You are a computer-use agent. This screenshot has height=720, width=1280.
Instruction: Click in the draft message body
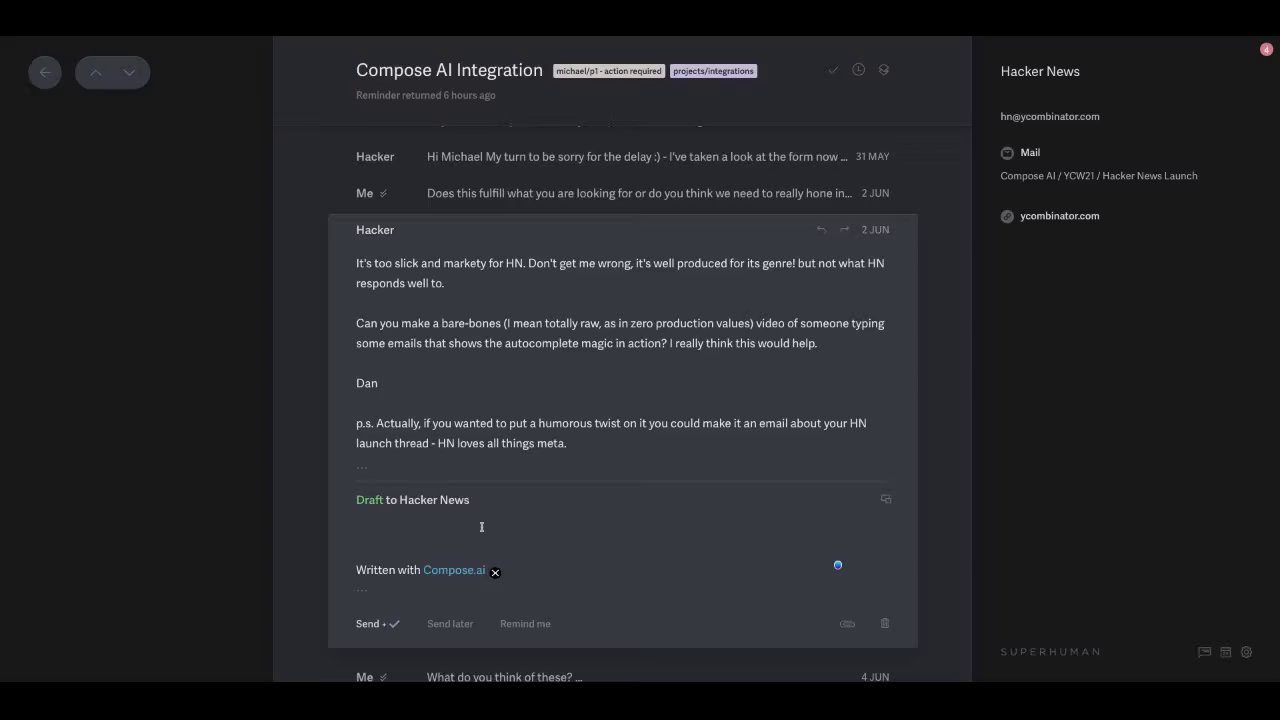coord(620,530)
